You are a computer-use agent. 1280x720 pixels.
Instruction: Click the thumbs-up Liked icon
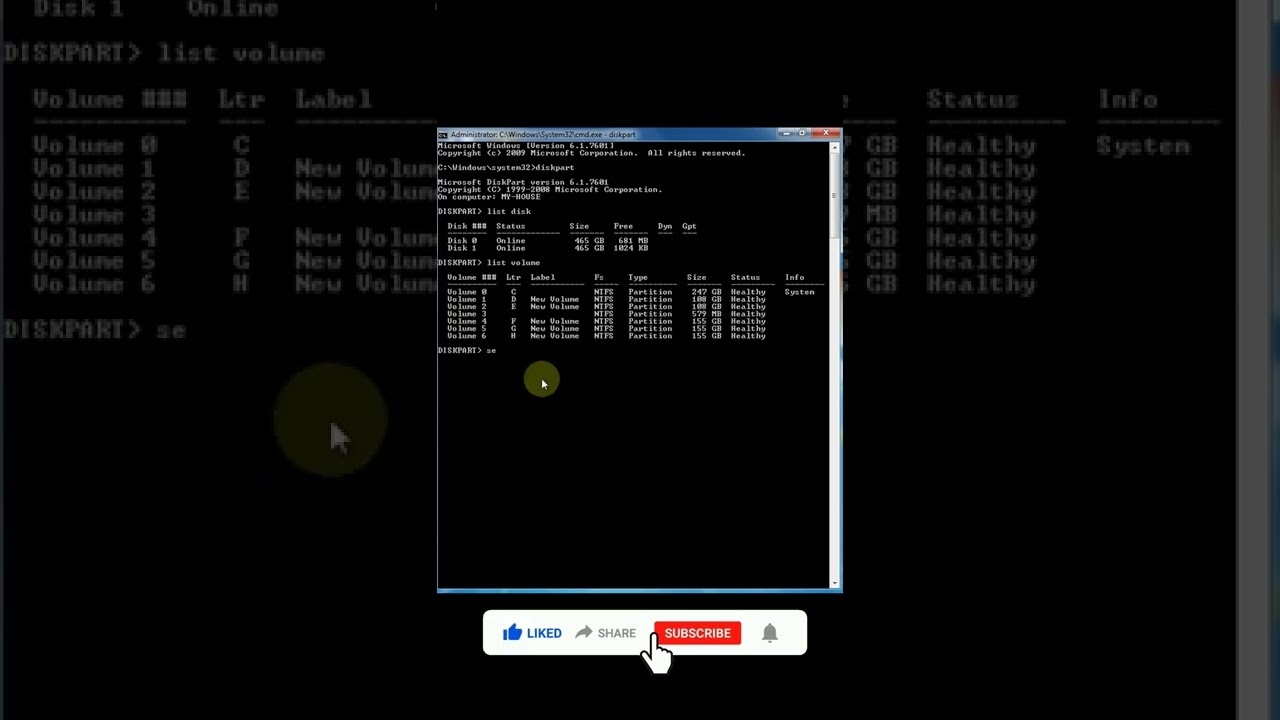[x=513, y=632]
